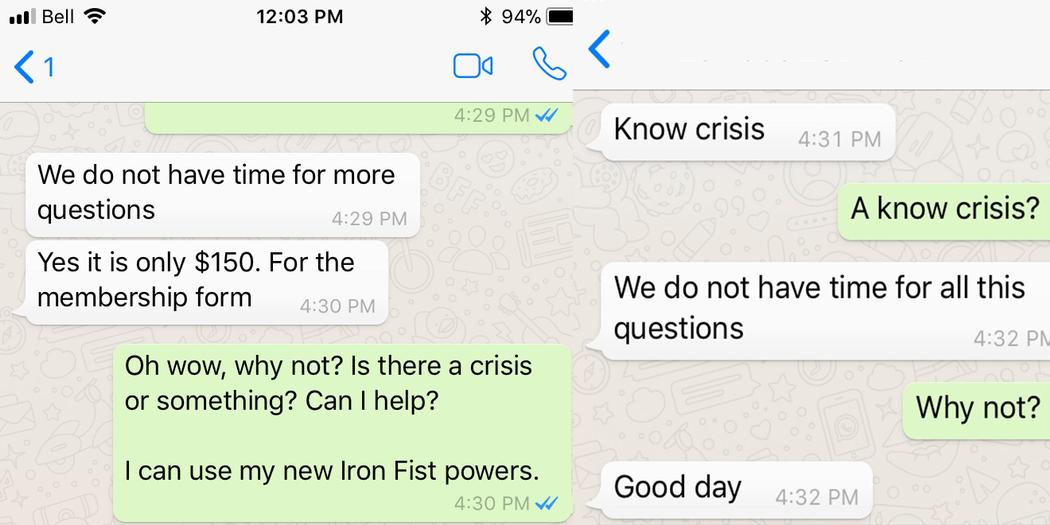The height and width of the screenshot is (525, 1050).
Task: Tap cellular signal bars icon
Action: point(23,17)
